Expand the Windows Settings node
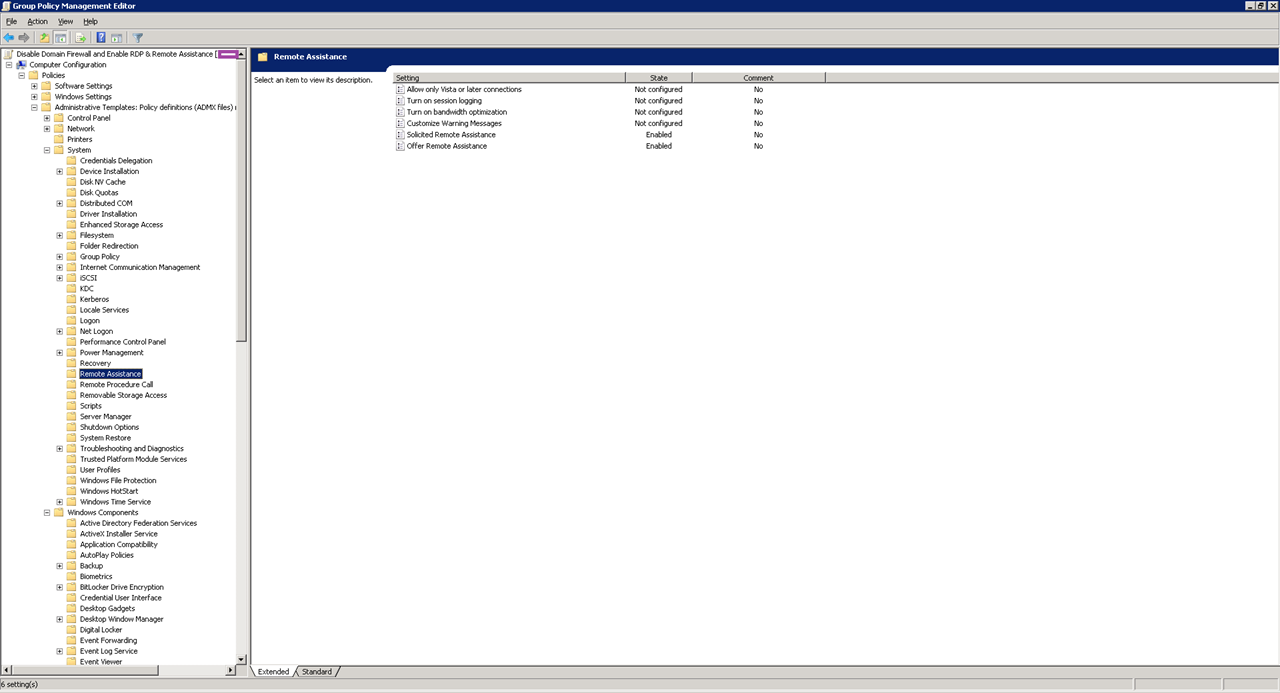The width and height of the screenshot is (1280, 693). [x=34, y=97]
